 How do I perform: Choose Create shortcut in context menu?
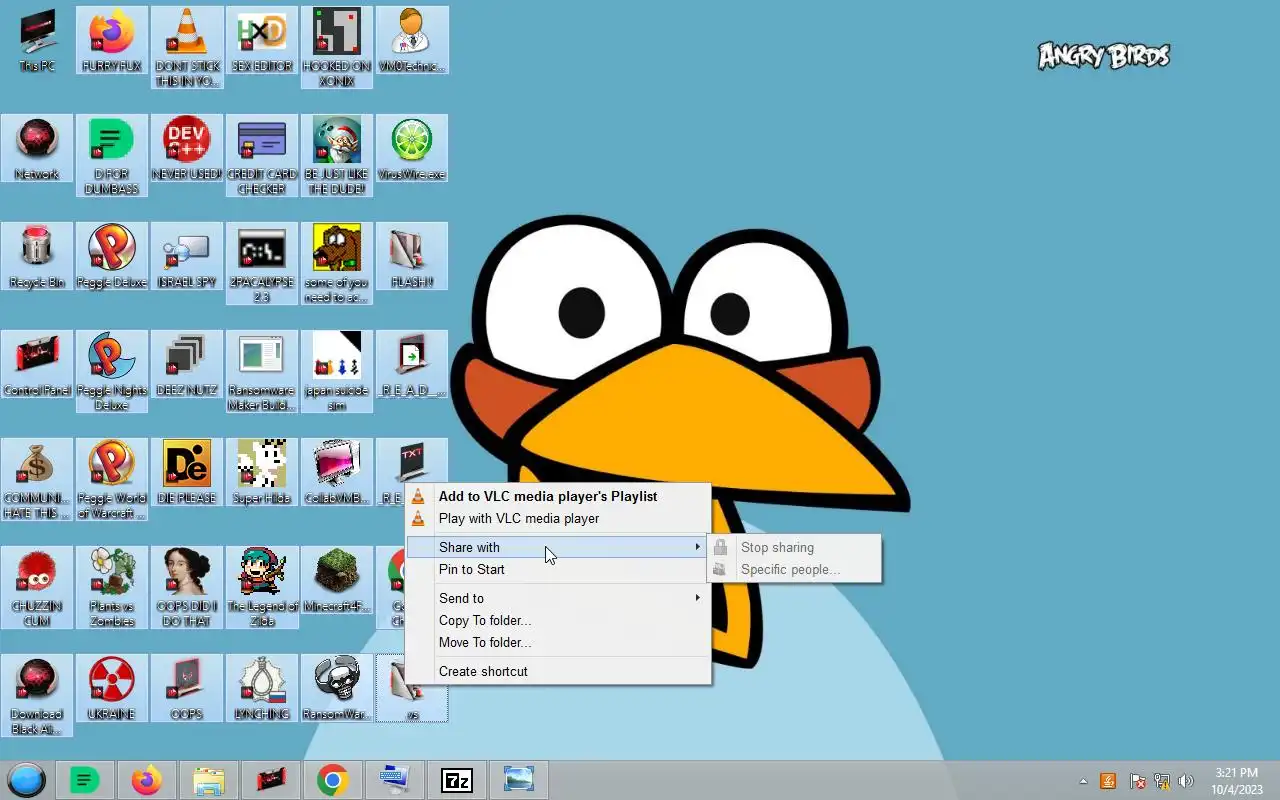558,671
